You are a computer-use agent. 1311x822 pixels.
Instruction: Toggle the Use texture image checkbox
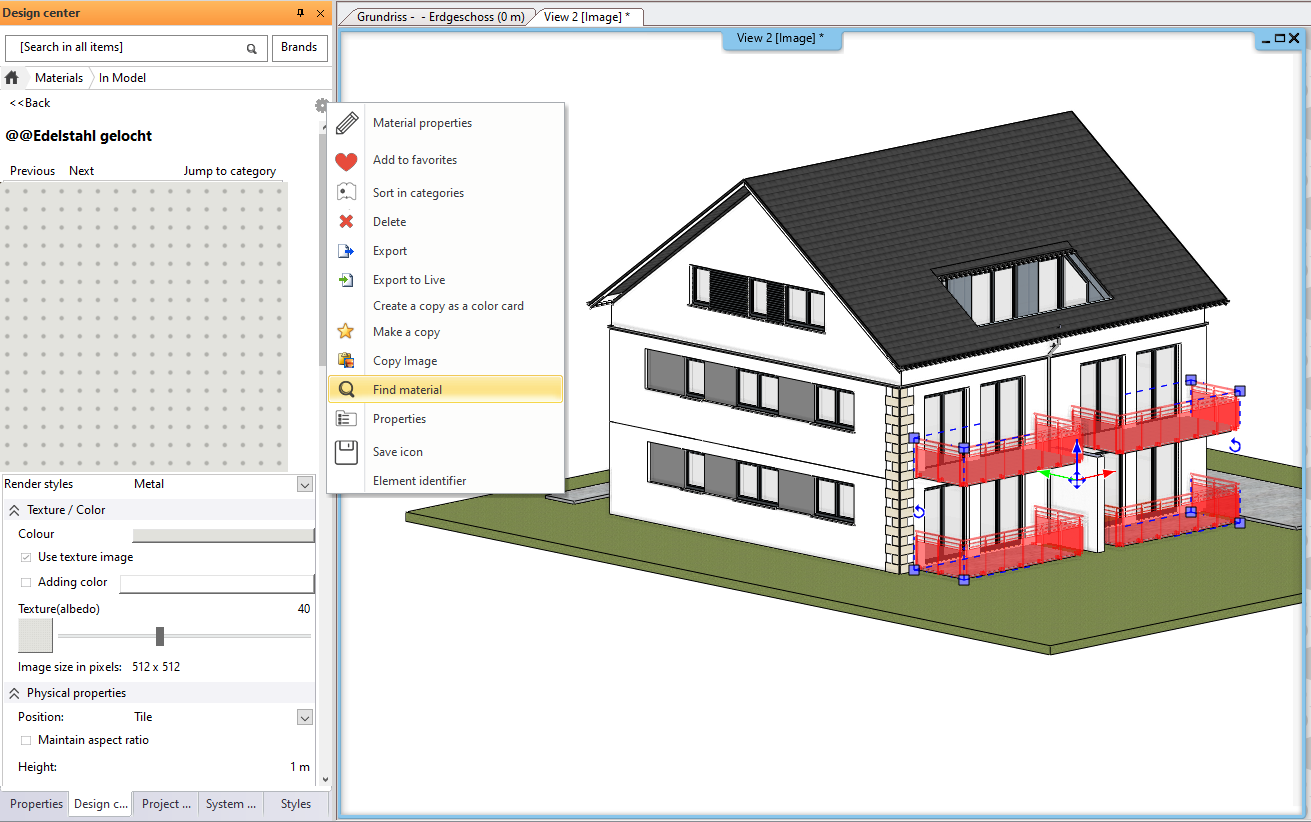coord(26,557)
